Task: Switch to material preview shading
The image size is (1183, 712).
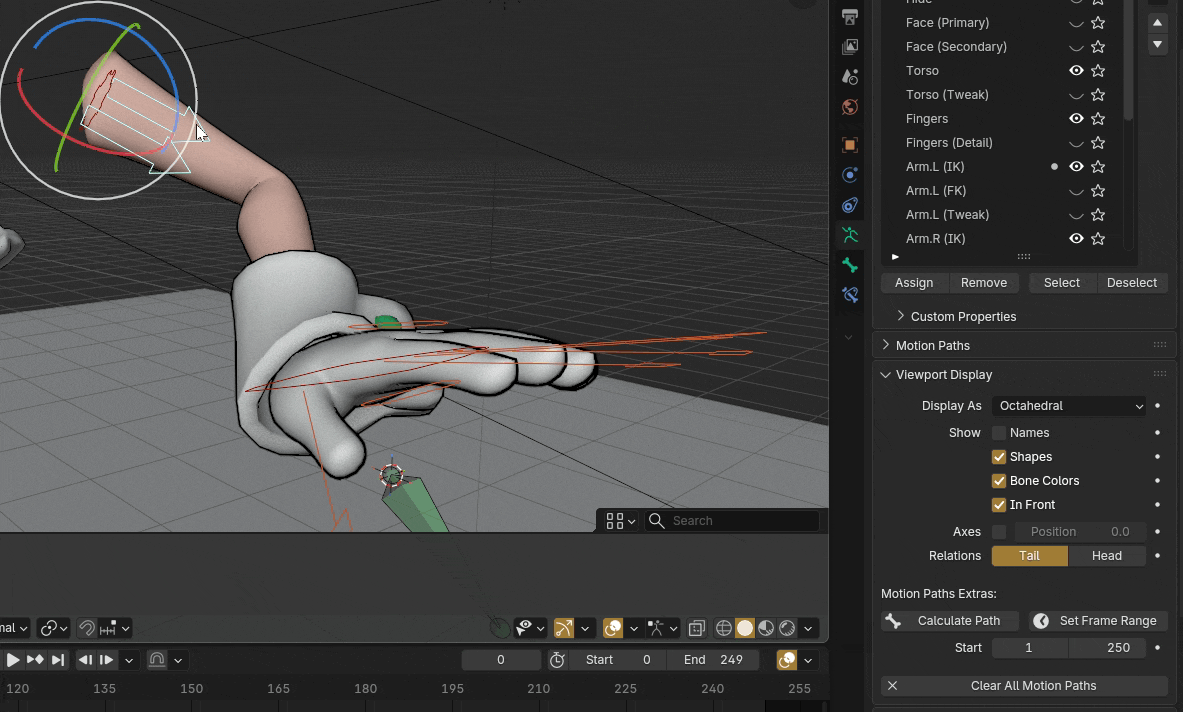Action: (766, 628)
